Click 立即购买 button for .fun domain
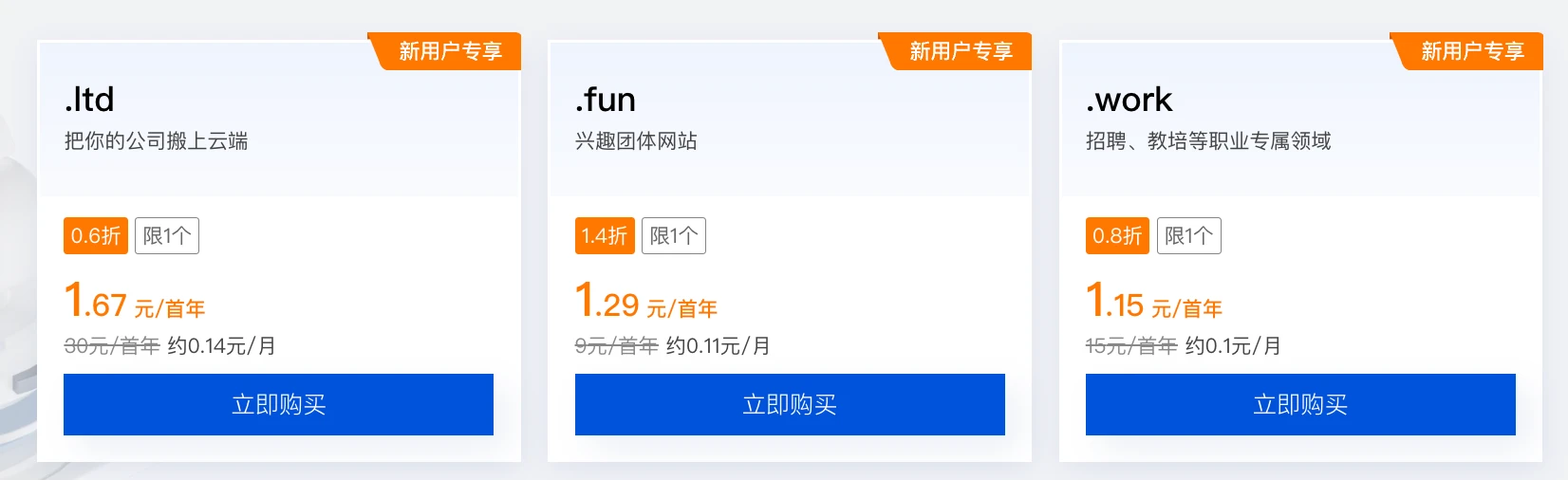The image size is (1568, 480). (x=790, y=405)
